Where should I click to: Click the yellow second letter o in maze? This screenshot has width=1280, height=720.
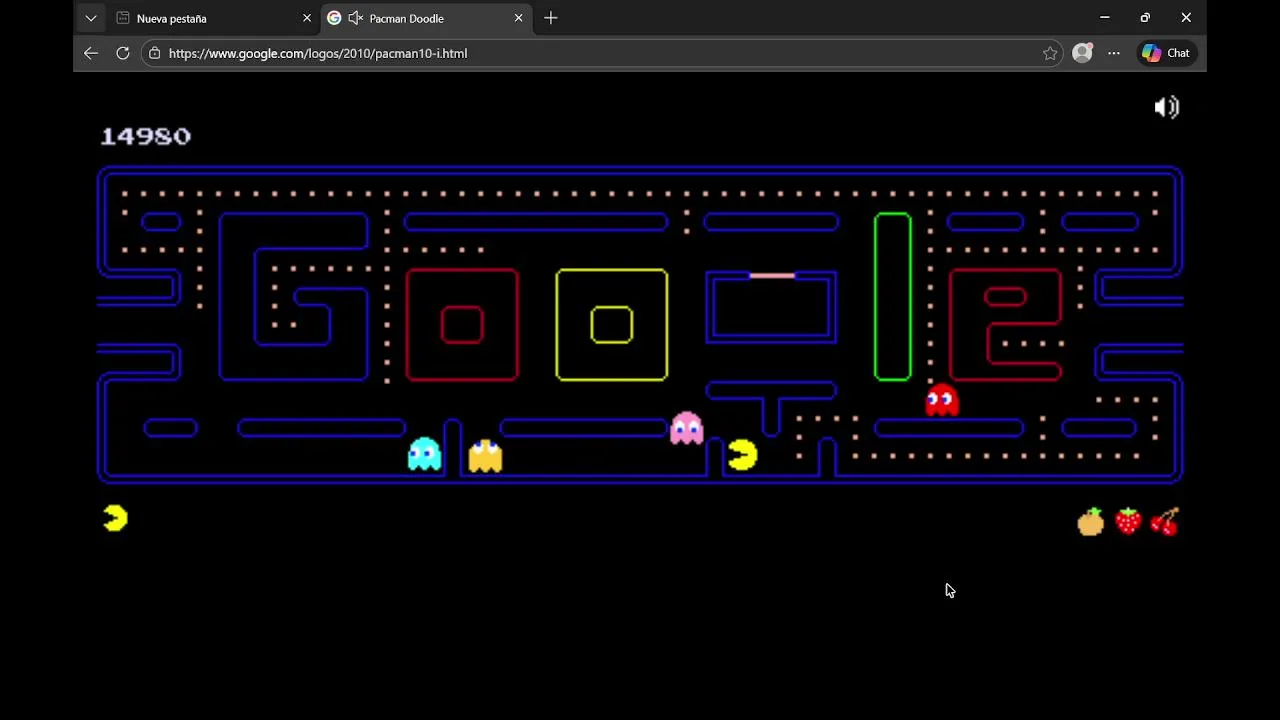(612, 325)
